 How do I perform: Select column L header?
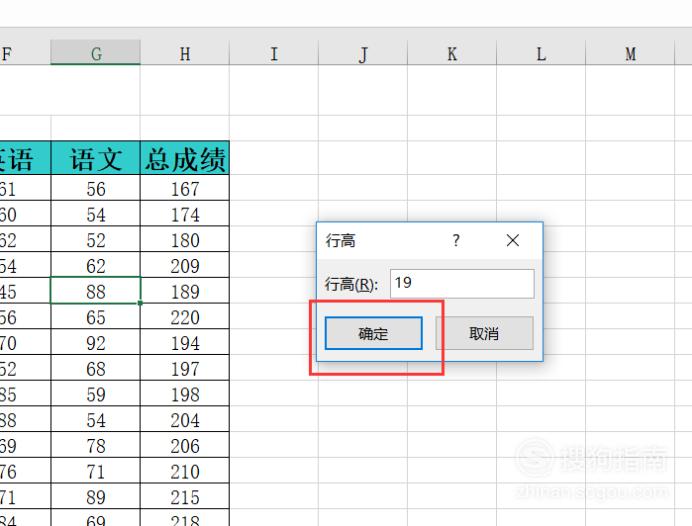tap(541, 53)
